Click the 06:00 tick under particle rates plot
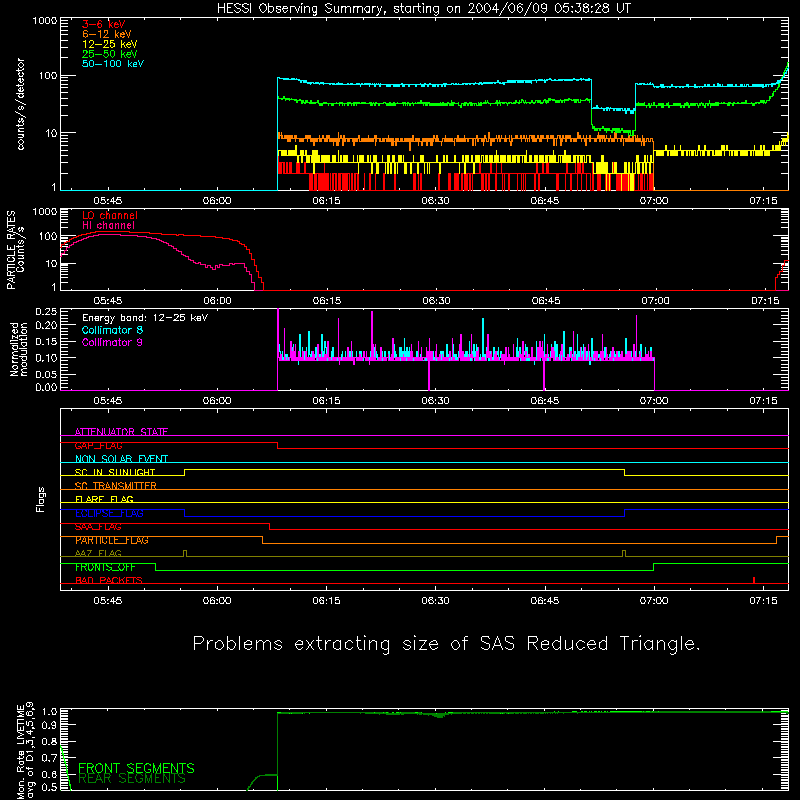800x800 pixels. pos(217,301)
